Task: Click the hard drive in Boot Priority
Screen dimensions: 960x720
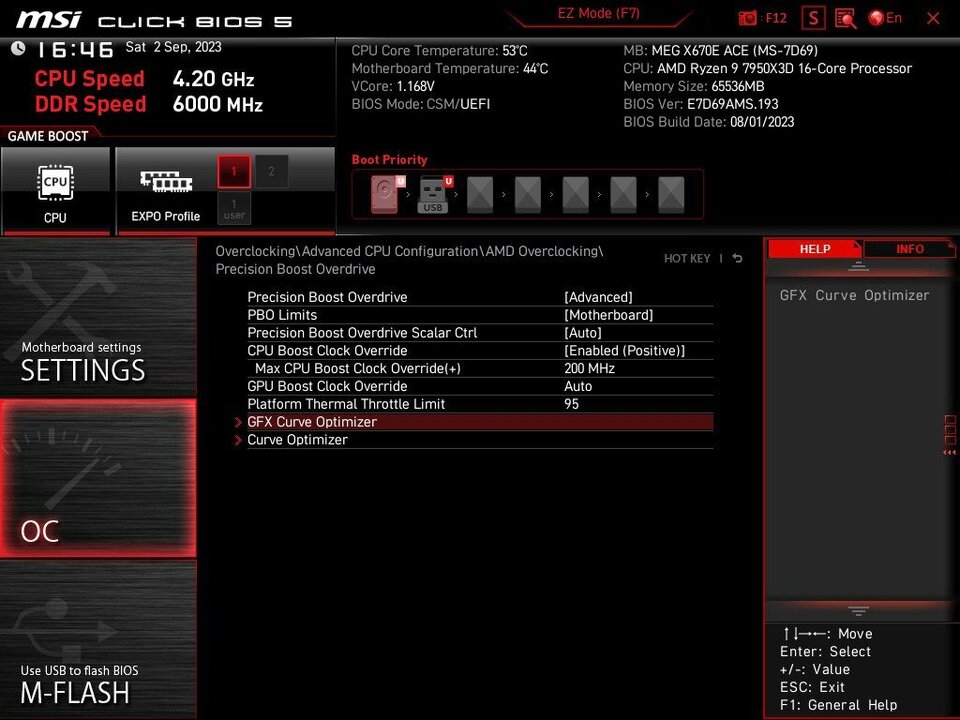Action: point(385,194)
